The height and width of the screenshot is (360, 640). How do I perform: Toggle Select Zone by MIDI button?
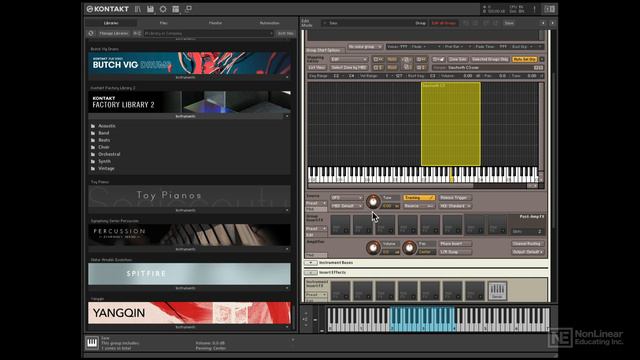click(349, 68)
